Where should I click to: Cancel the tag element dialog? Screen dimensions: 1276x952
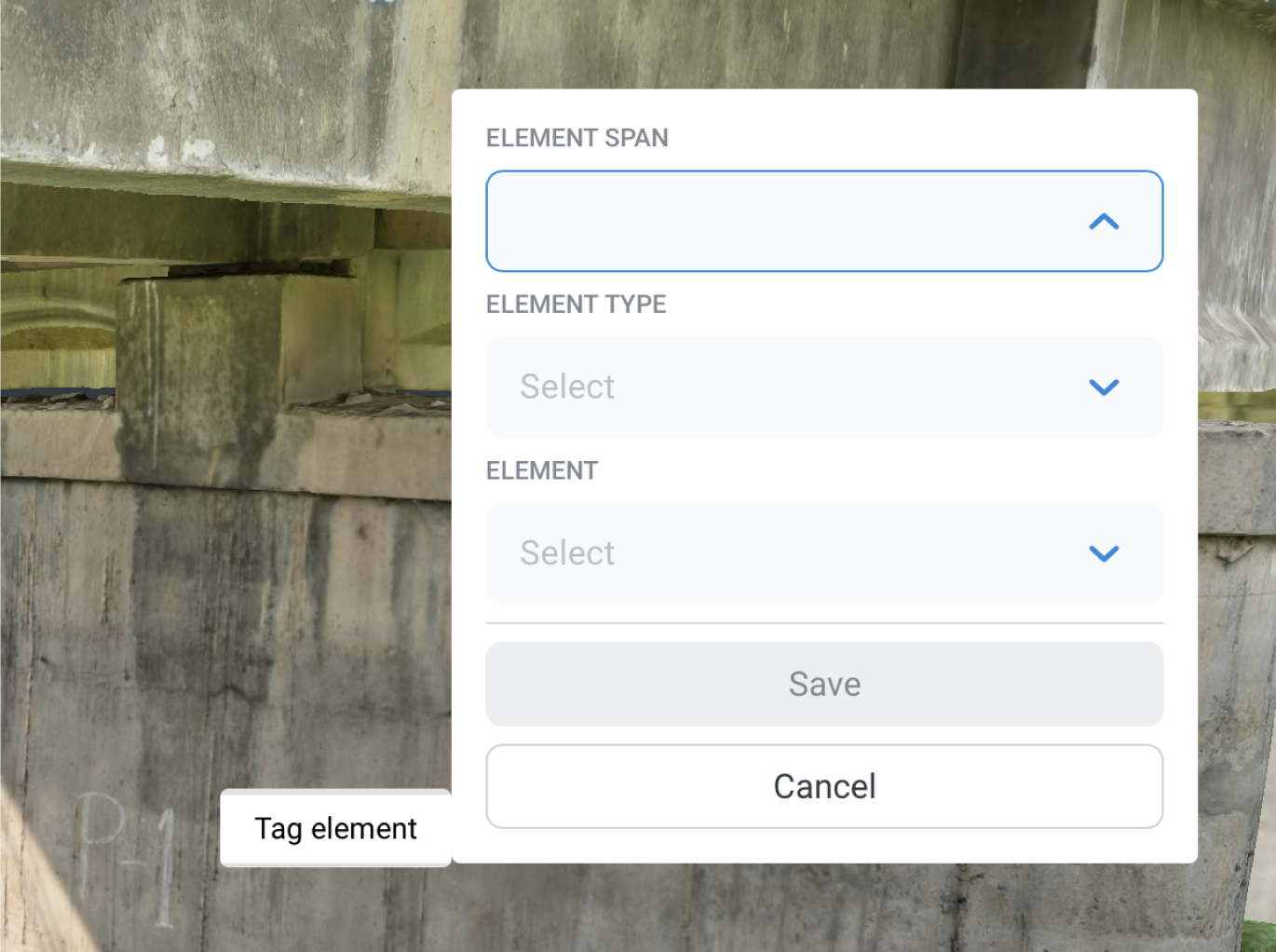pos(824,786)
